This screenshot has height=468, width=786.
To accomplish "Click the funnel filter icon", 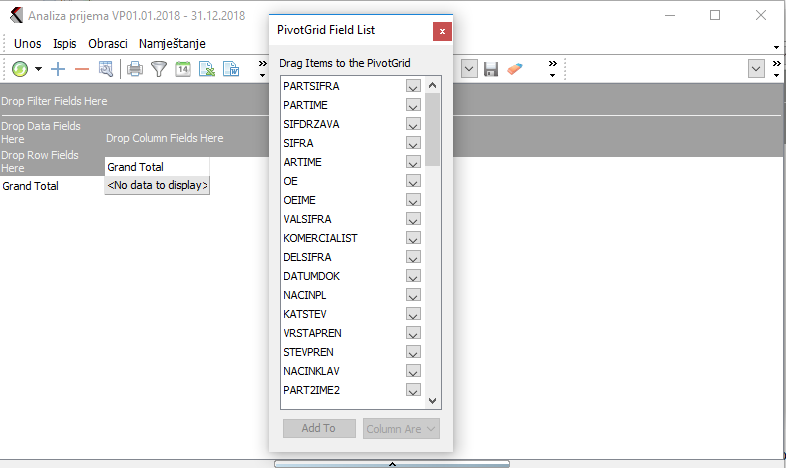I will [x=159, y=69].
